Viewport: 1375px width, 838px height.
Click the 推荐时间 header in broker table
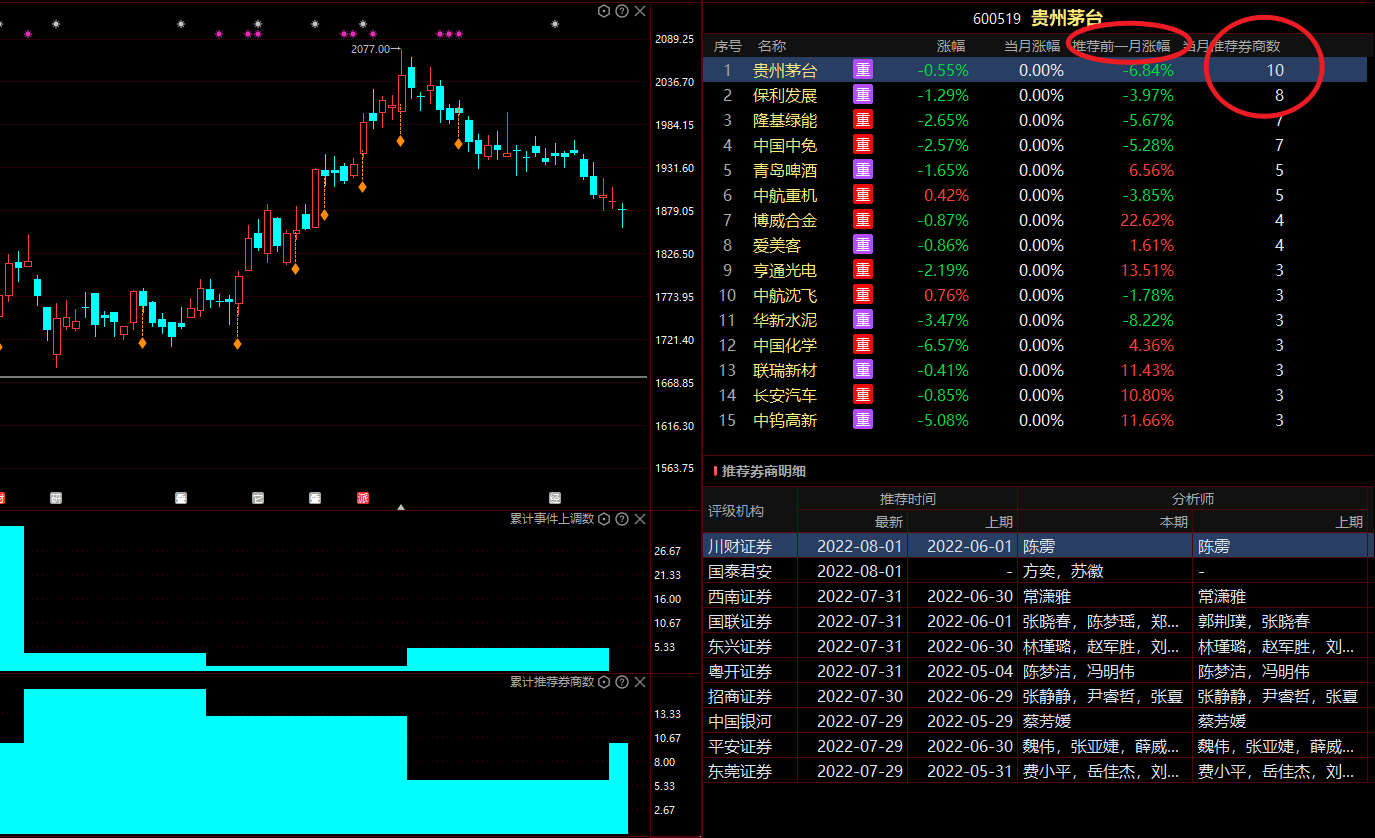[908, 499]
